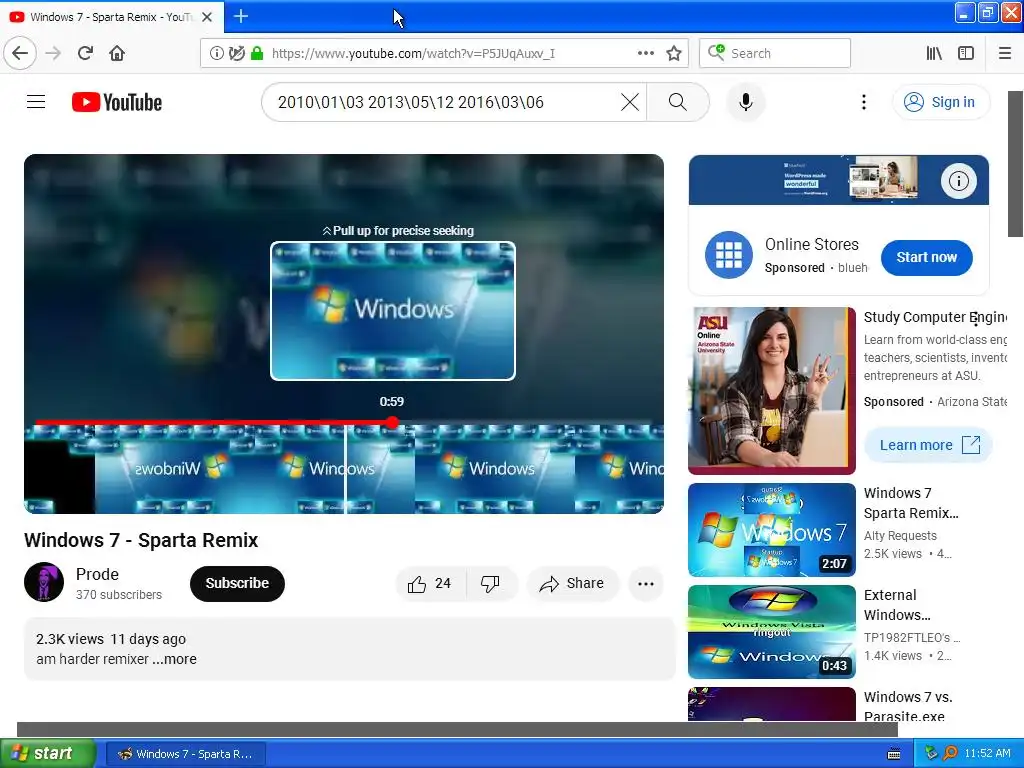Click in the YouTube search input field
Viewport: 1024px width, 768px height.
tap(444, 102)
